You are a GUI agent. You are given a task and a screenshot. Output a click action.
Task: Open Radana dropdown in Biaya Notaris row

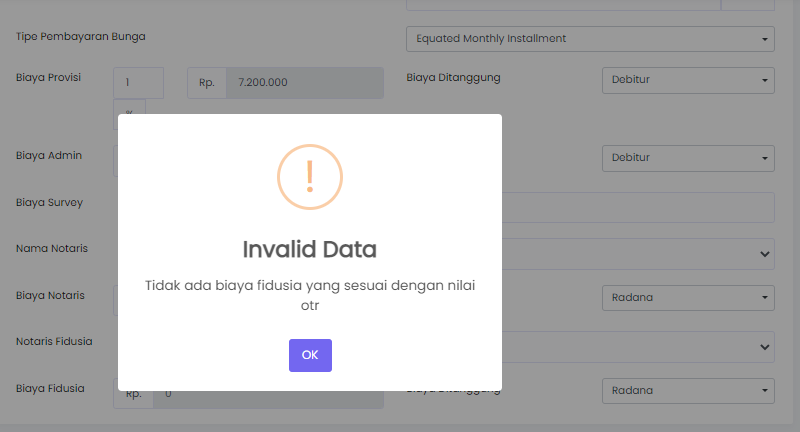[x=688, y=298]
